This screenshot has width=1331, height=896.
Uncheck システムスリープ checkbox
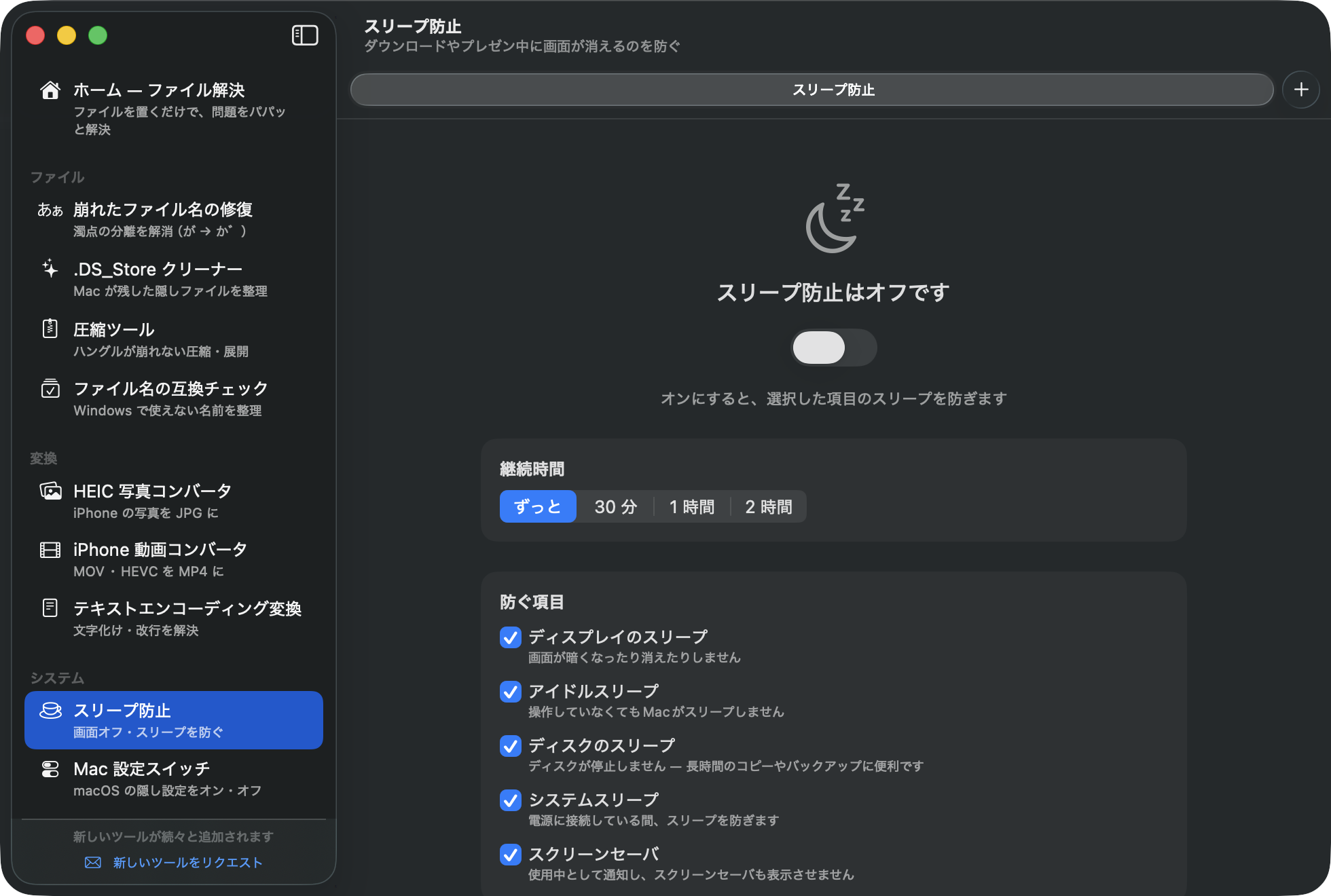[x=511, y=800]
